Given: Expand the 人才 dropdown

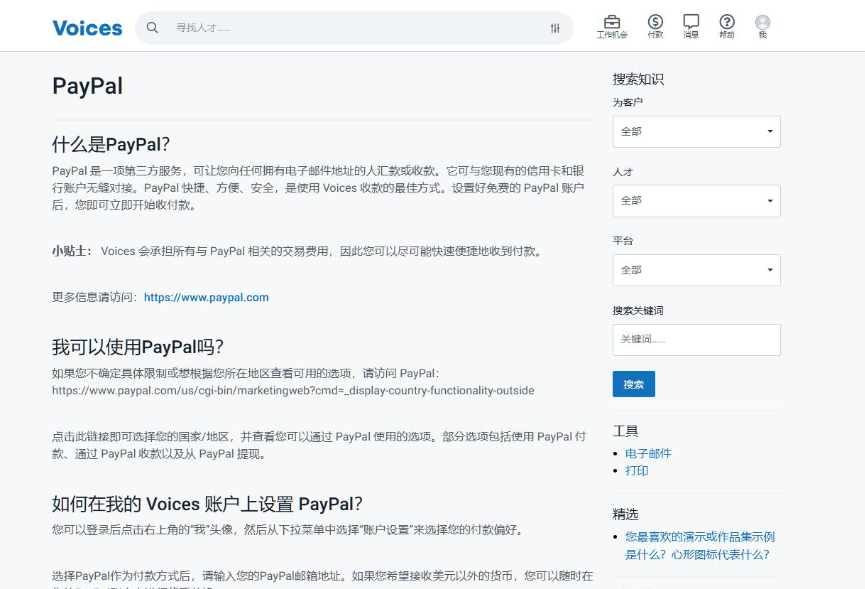Looking at the screenshot, I should [x=696, y=201].
